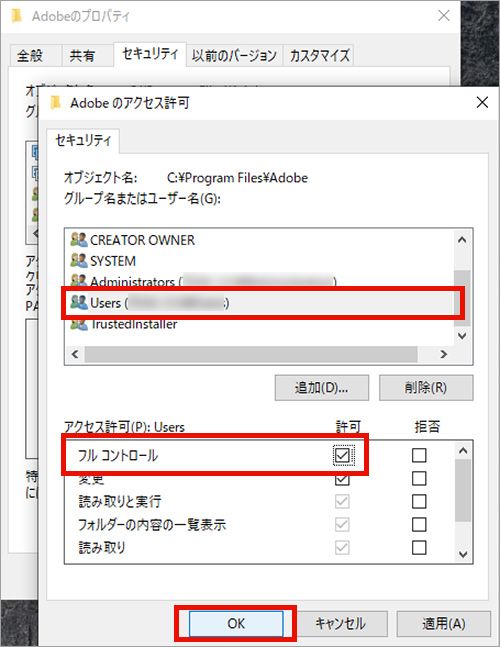Select SYSTEM in group list
The width and height of the screenshot is (500, 647).
tap(103, 261)
